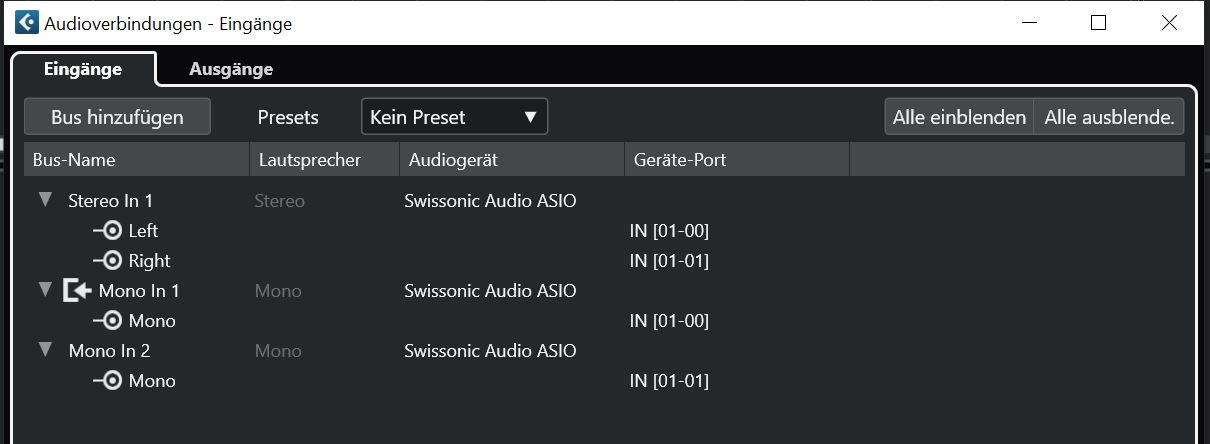The height and width of the screenshot is (444, 1210).
Task: Click the input routing icon on Mono In 1
Action: pos(76,291)
